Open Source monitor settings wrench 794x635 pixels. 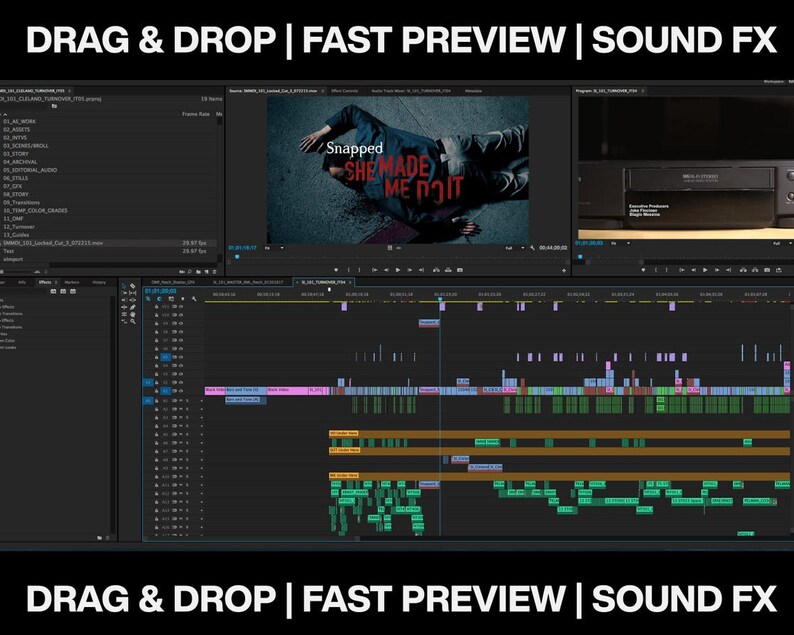tap(533, 248)
